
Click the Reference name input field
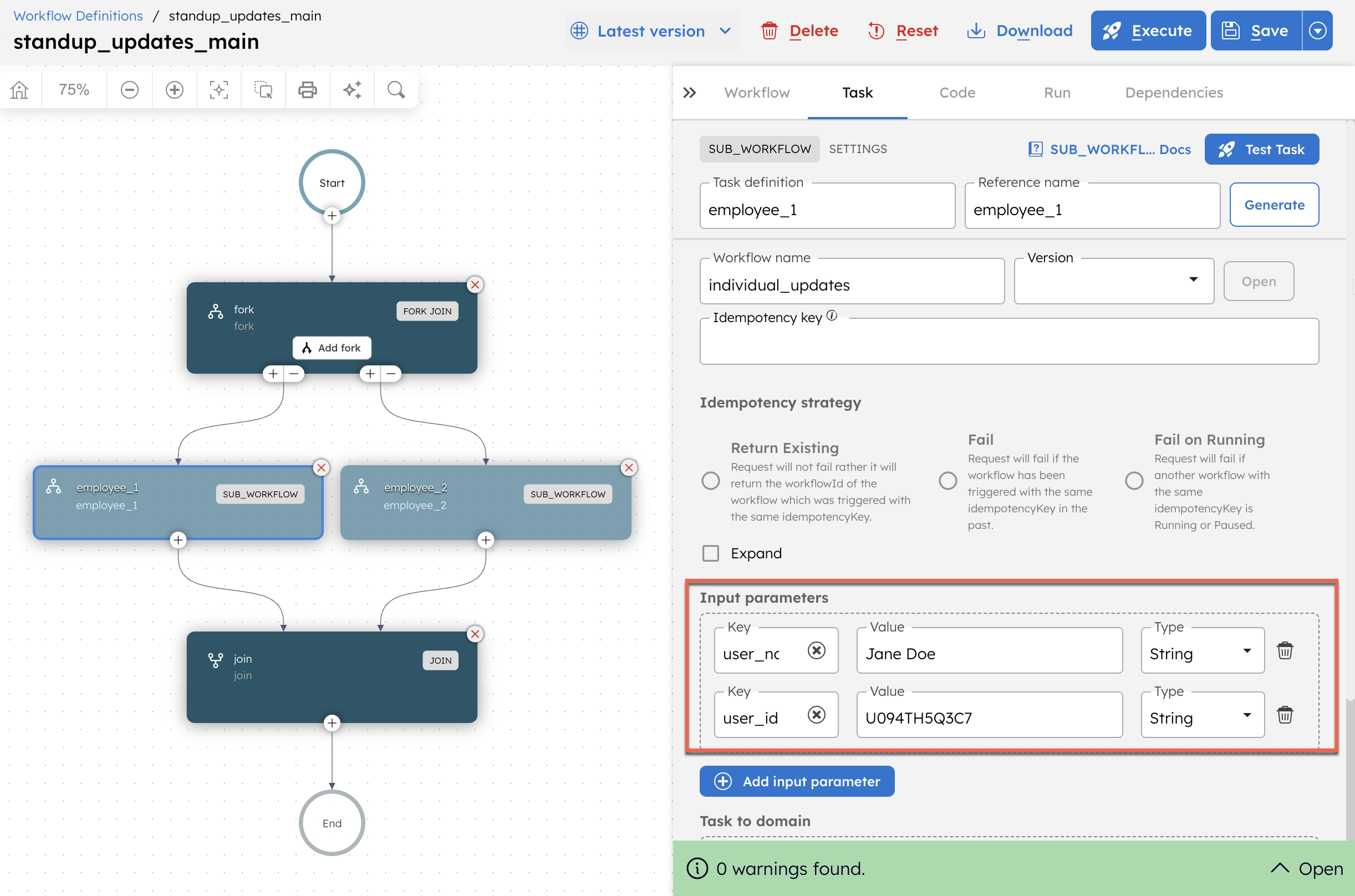coord(1092,206)
